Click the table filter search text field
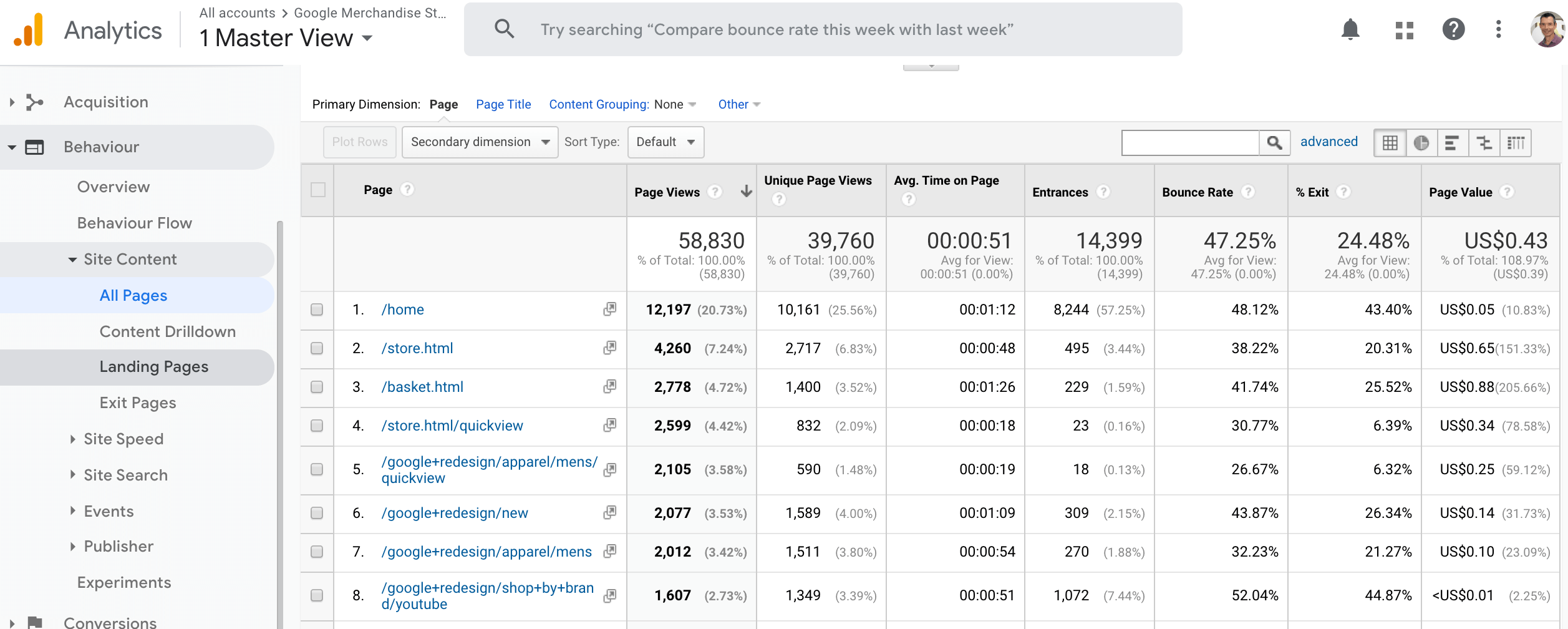 pos(1189,143)
